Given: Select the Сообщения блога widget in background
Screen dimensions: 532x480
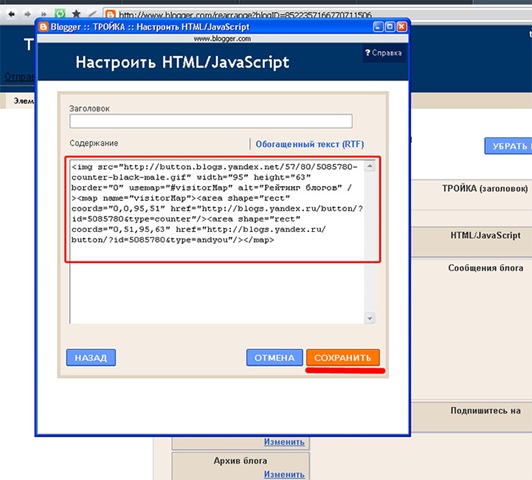Looking at the screenshot, I should pyautogui.click(x=472, y=328).
